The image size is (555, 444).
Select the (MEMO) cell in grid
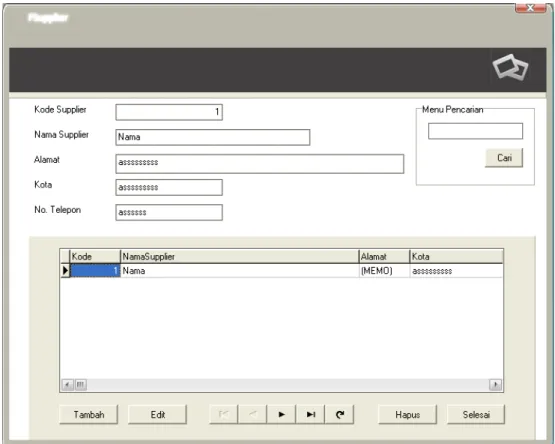point(384,271)
